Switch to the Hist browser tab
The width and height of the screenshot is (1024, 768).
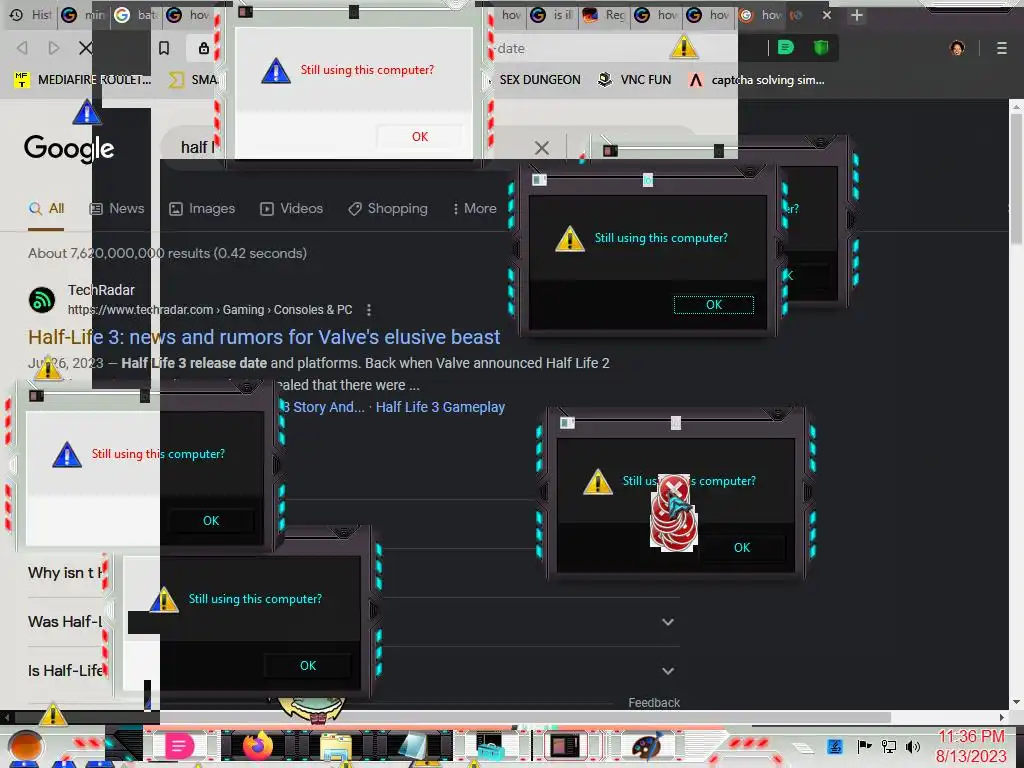pos(31,14)
